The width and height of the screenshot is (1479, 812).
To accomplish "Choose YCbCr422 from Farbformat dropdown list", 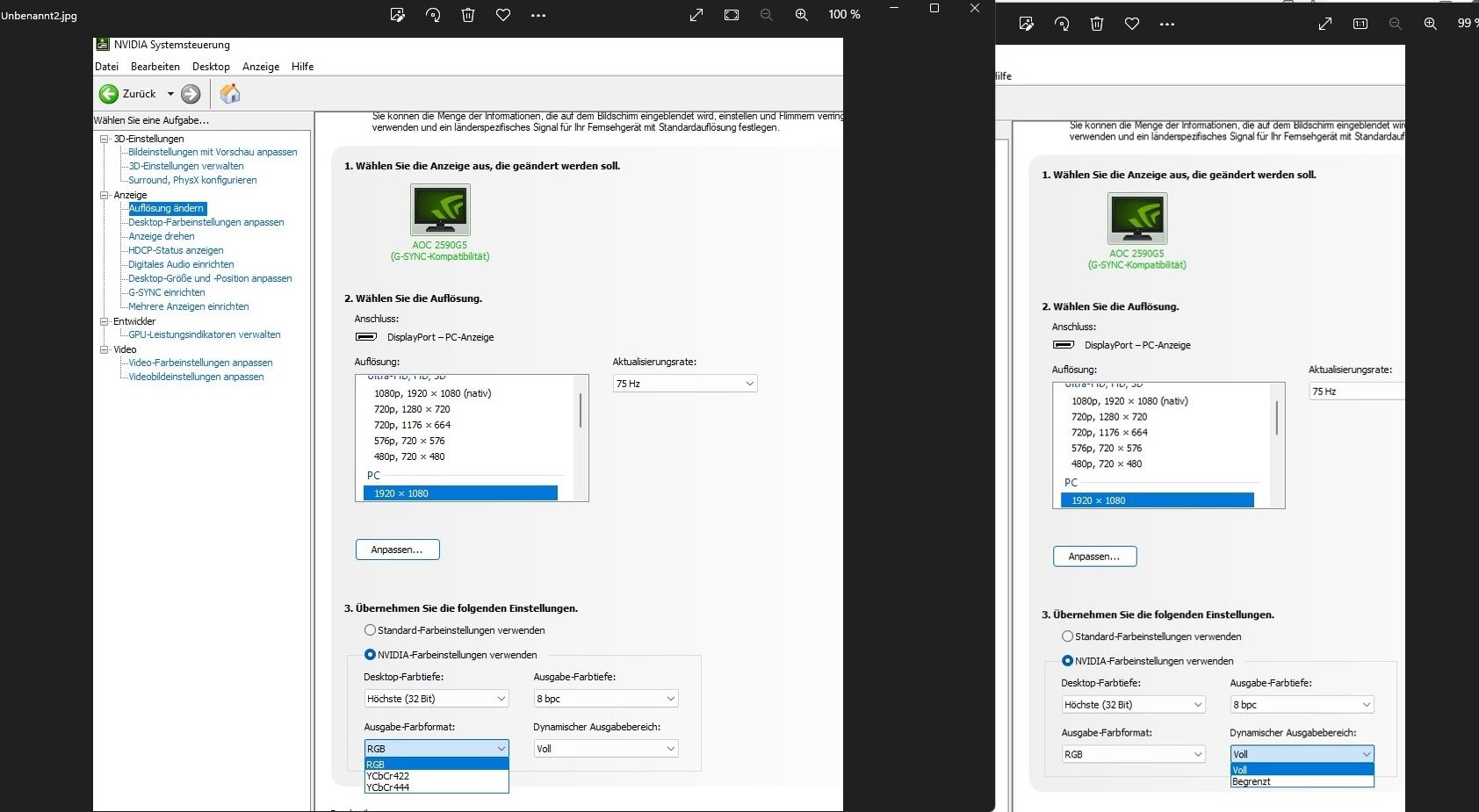I will click(436, 776).
